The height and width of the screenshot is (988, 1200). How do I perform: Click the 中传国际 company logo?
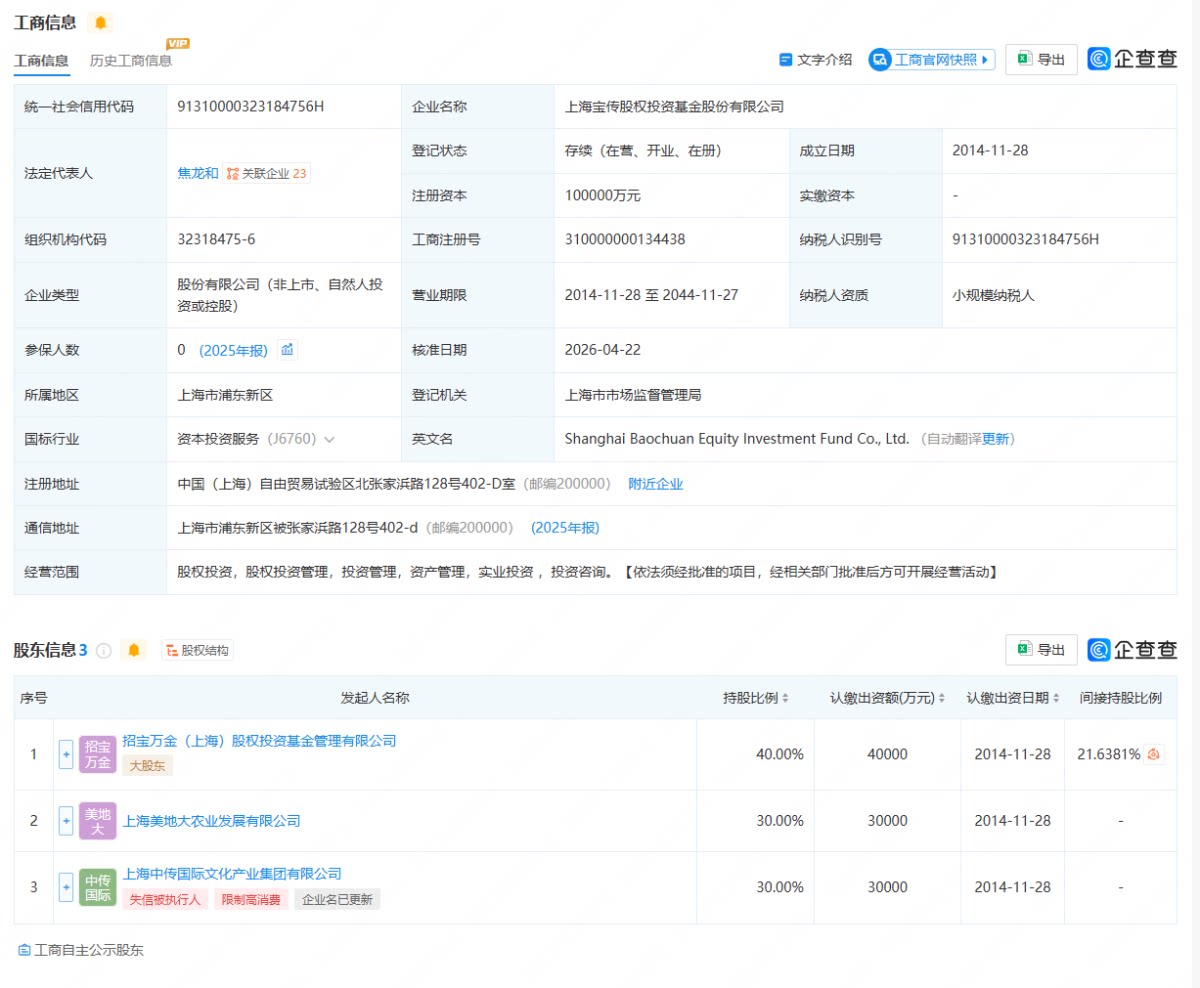pyautogui.click(x=98, y=887)
